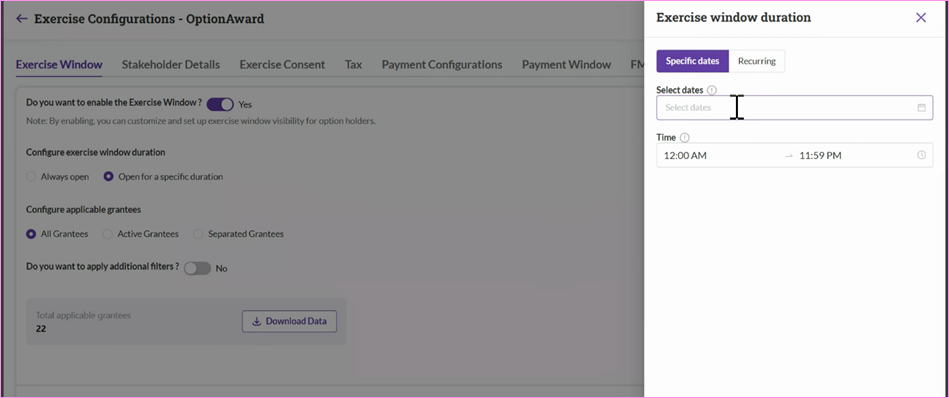Select Open for a specific duration

pos(108,177)
